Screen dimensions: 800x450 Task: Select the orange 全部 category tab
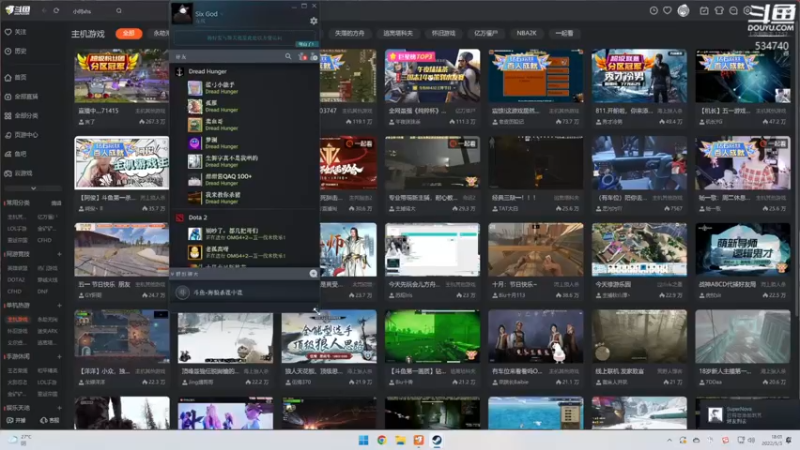(129, 33)
